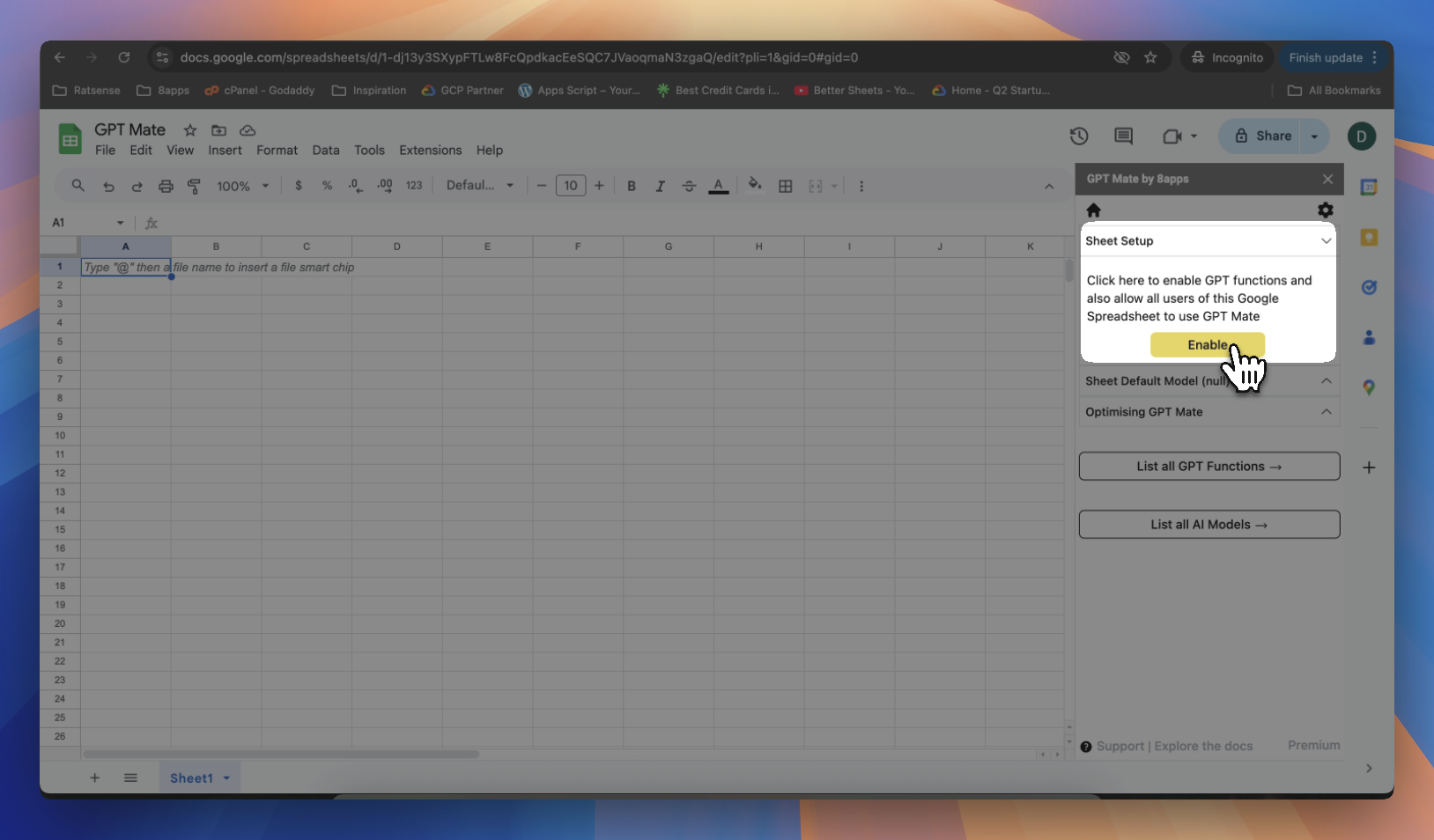Open Google Maps sidebar icon
Screen dimensions: 1434x840
point(1369,387)
